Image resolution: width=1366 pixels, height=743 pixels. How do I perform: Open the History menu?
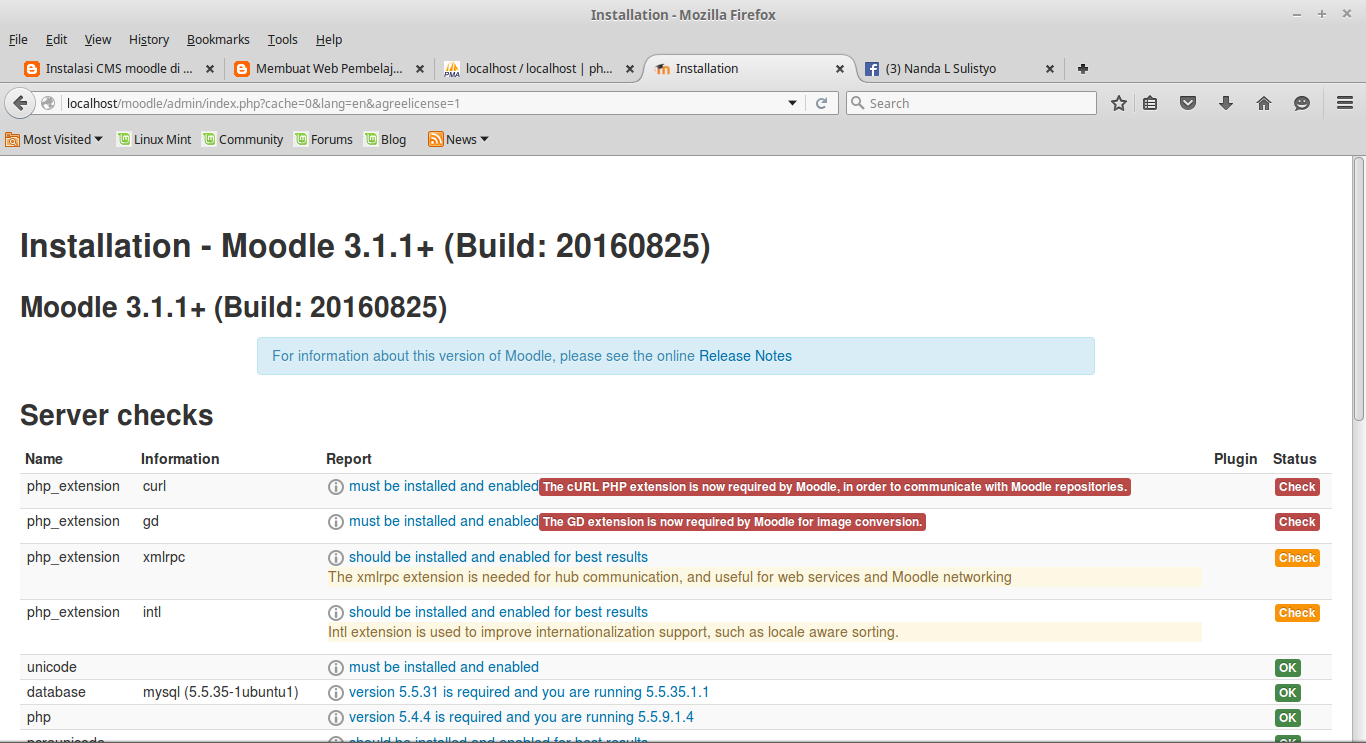(149, 40)
